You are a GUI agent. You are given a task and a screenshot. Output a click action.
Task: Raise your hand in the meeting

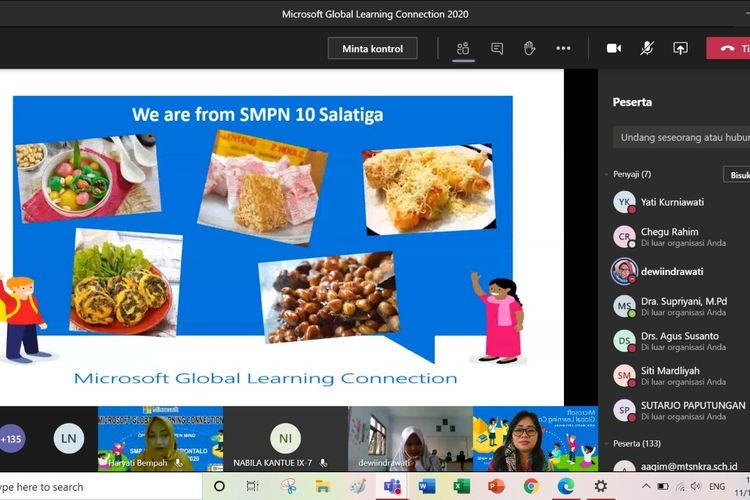(530, 48)
